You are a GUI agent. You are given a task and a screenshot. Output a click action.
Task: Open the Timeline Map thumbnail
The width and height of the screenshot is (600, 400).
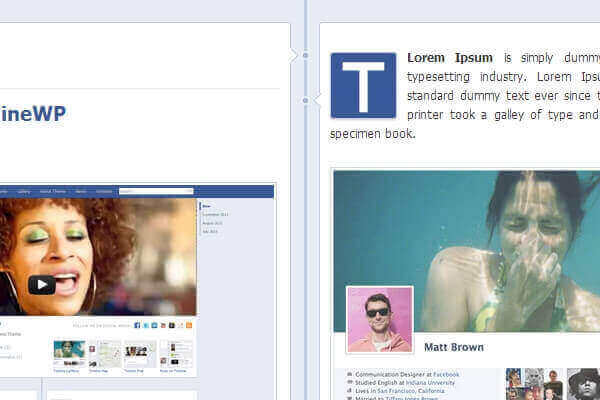pyautogui.click(x=105, y=353)
